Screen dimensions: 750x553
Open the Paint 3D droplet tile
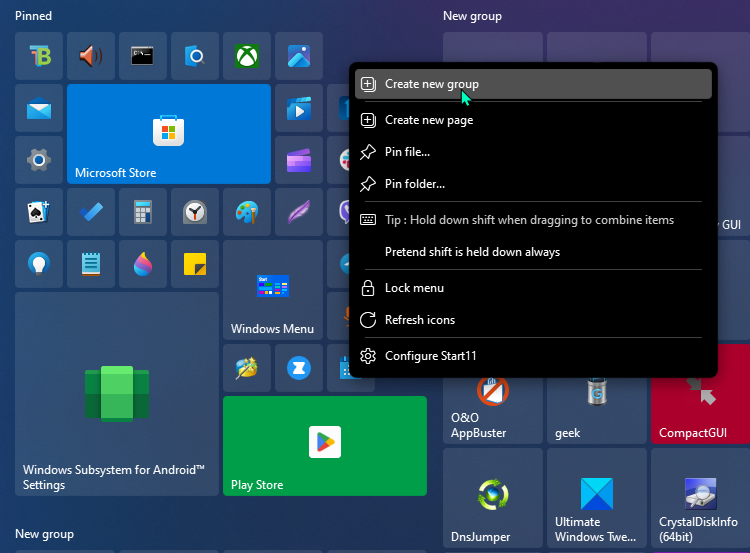click(x=143, y=264)
